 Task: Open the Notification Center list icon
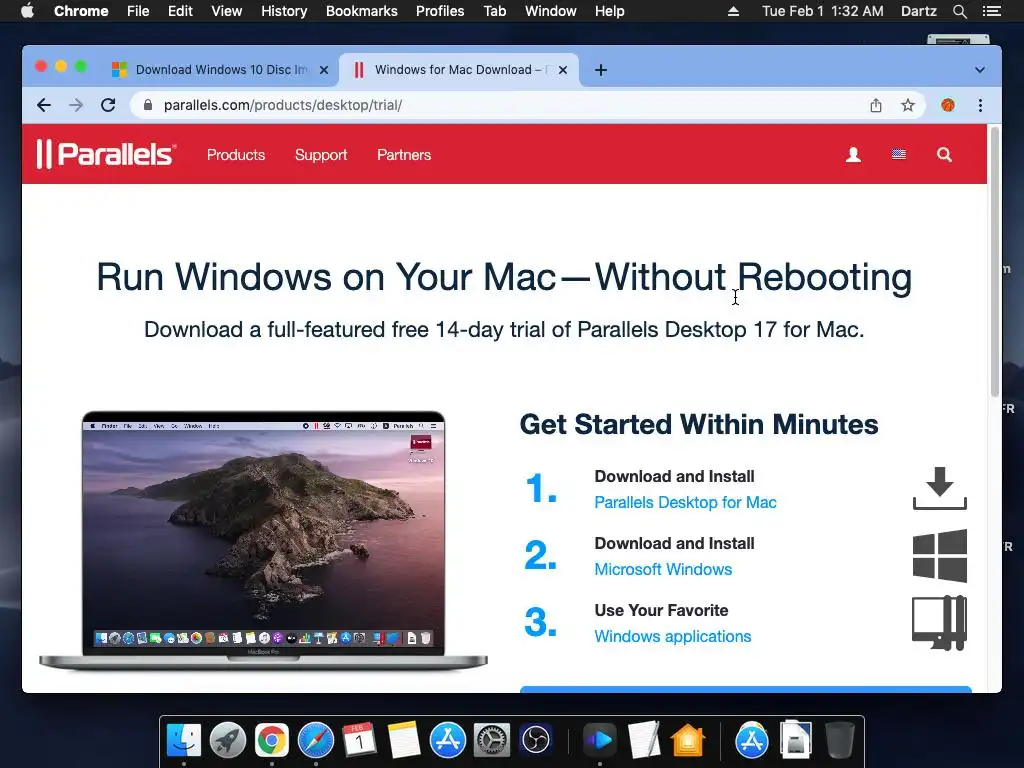click(991, 11)
